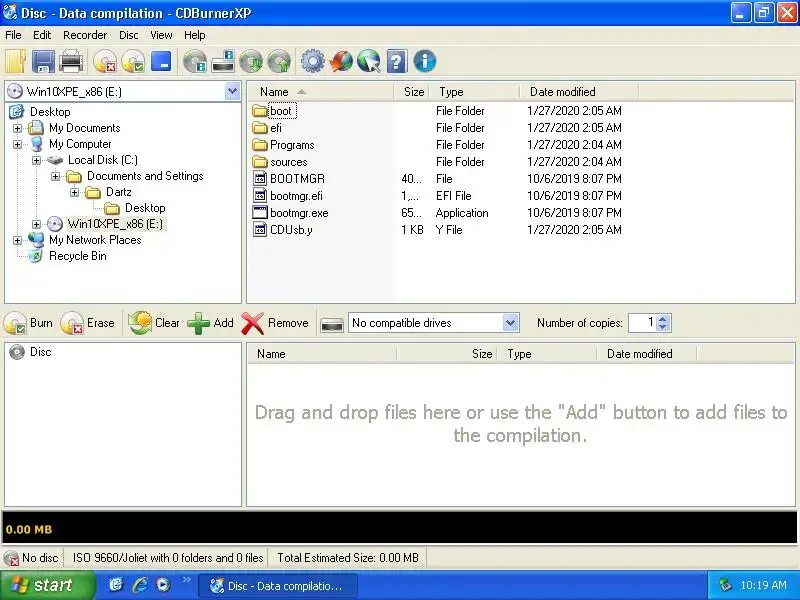Click the Erase button
The image size is (800, 600).
coord(88,323)
